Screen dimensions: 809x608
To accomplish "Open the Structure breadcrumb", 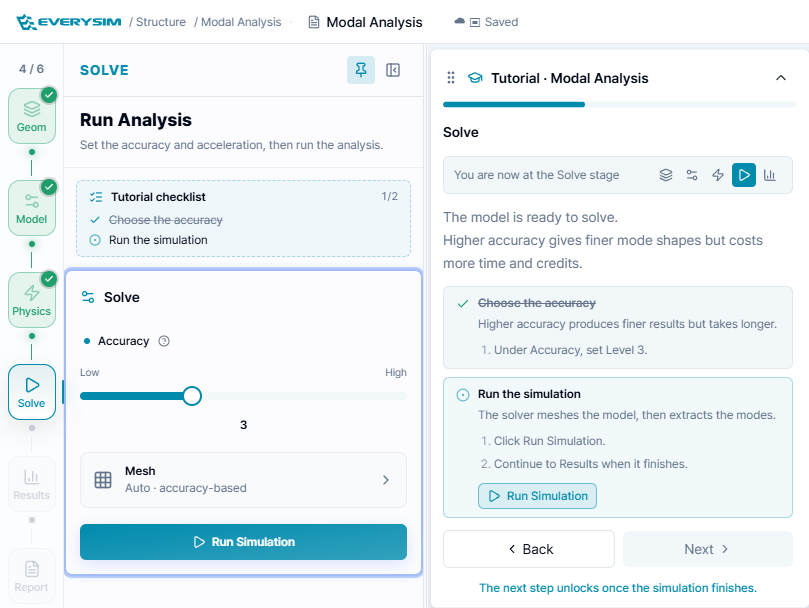I will pyautogui.click(x=160, y=22).
